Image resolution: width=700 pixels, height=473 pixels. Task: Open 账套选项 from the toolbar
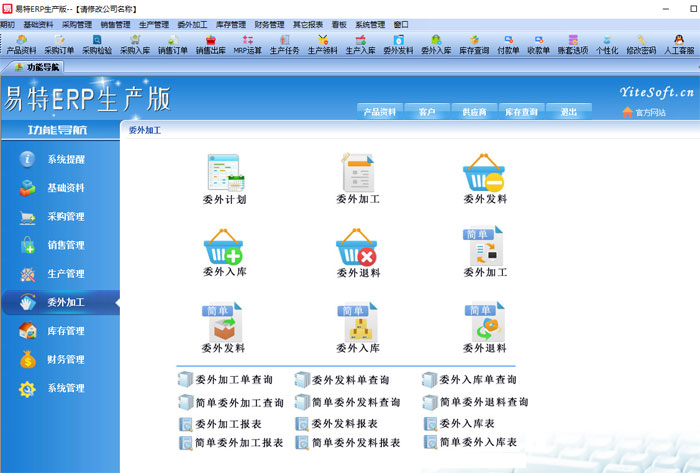coord(573,43)
